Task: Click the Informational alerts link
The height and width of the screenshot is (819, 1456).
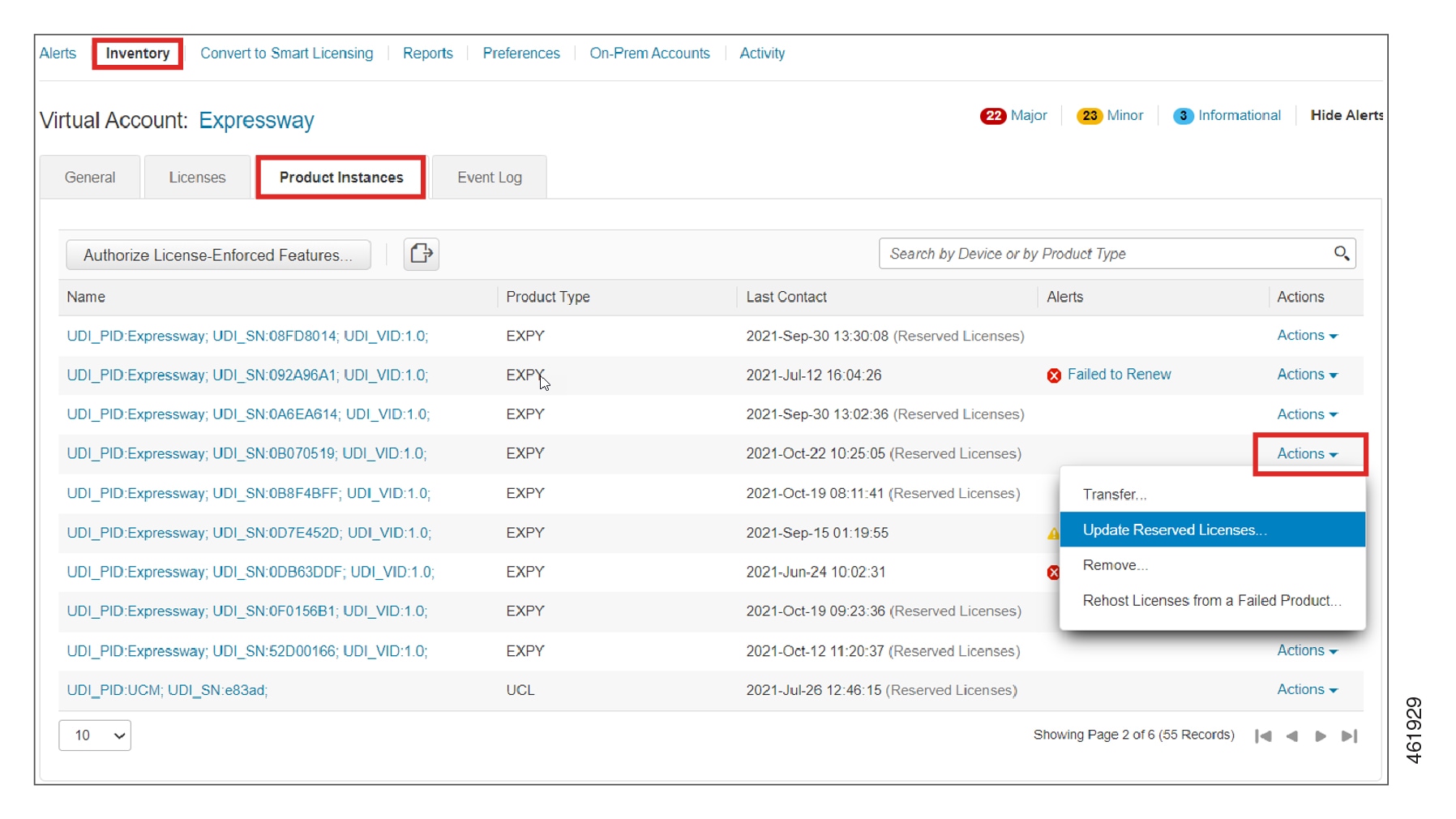Action: pos(1240,116)
